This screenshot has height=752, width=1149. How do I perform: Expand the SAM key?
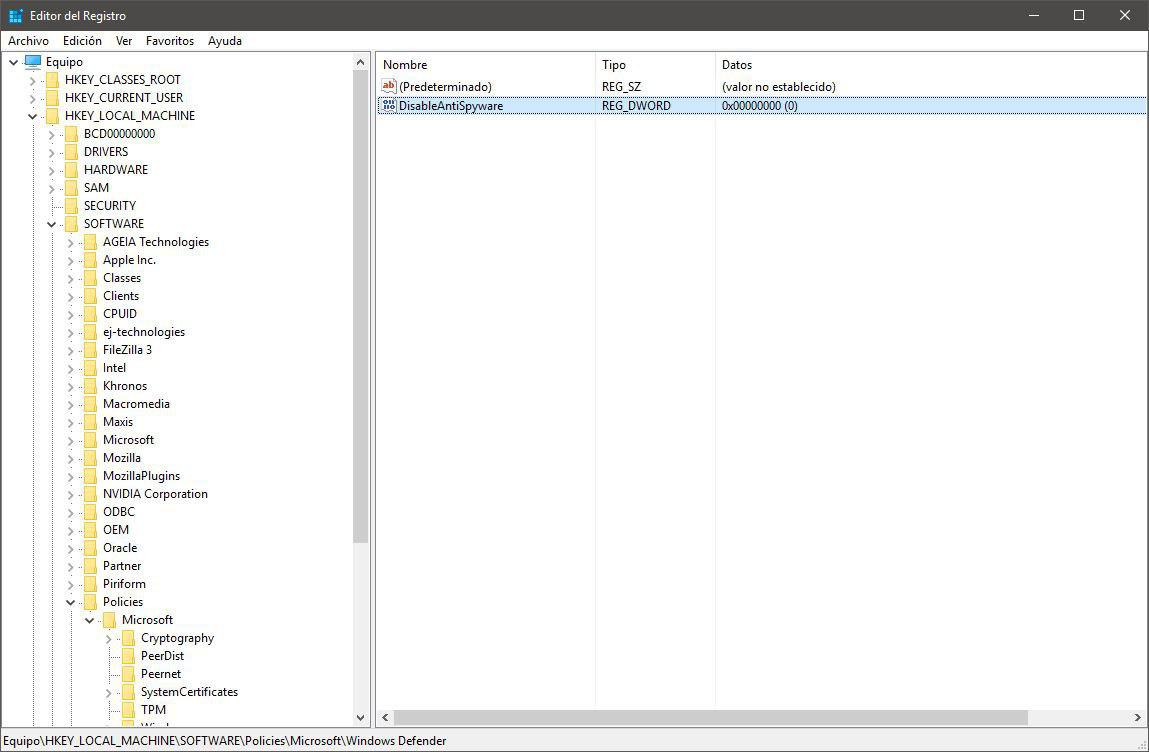52,188
